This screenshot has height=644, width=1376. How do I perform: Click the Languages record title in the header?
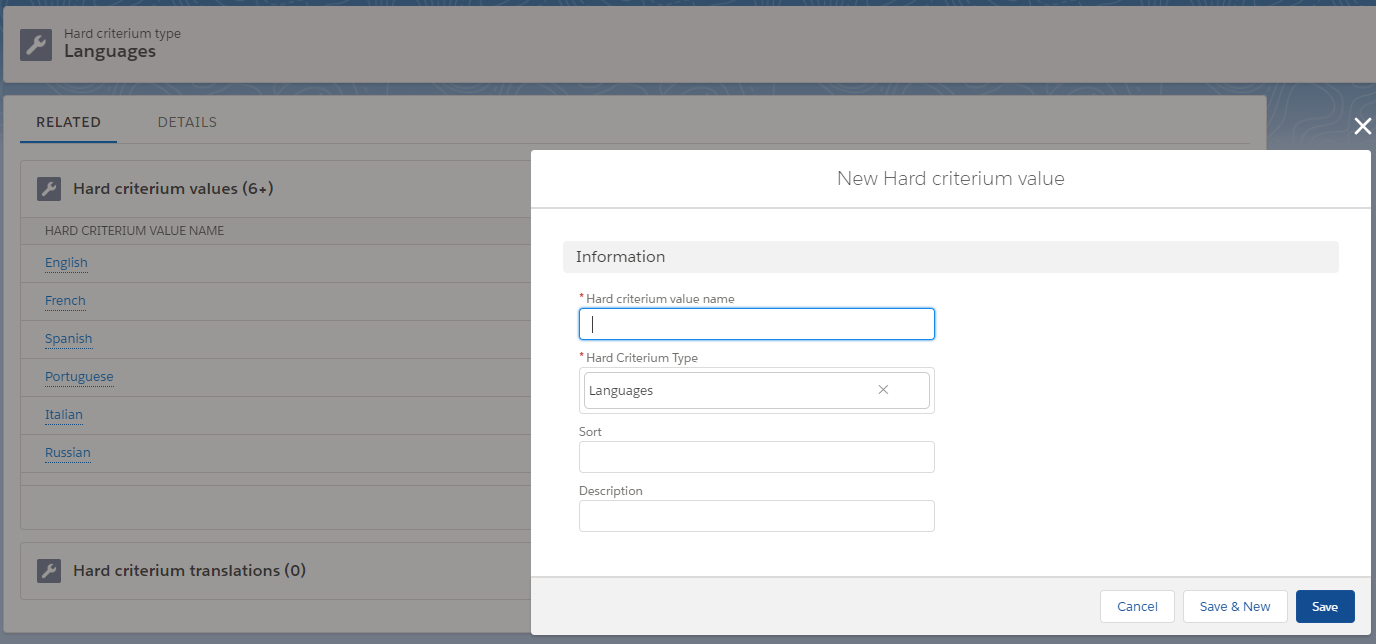coord(110,51)
